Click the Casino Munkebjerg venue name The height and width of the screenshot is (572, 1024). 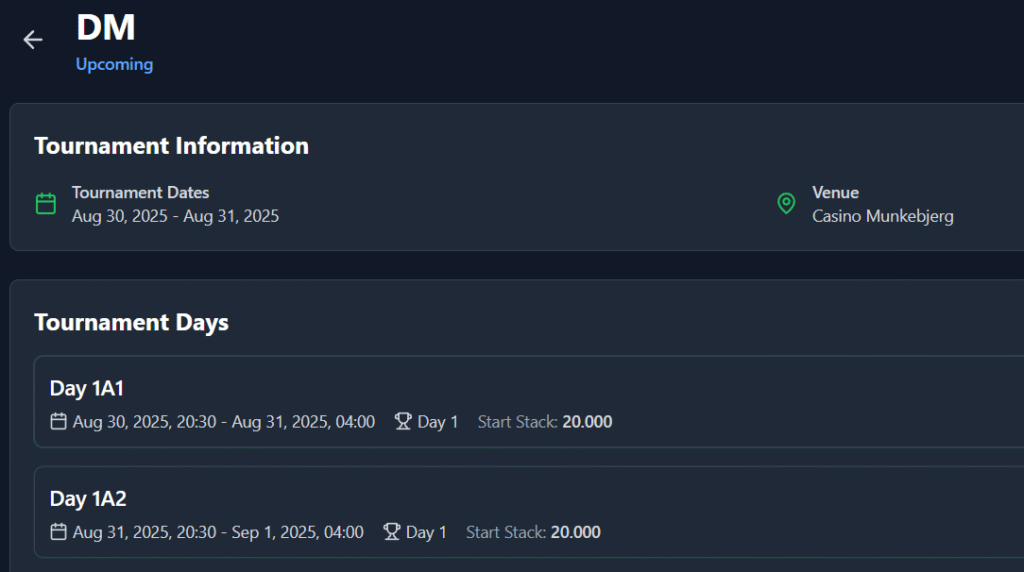[x=882, y=216]
